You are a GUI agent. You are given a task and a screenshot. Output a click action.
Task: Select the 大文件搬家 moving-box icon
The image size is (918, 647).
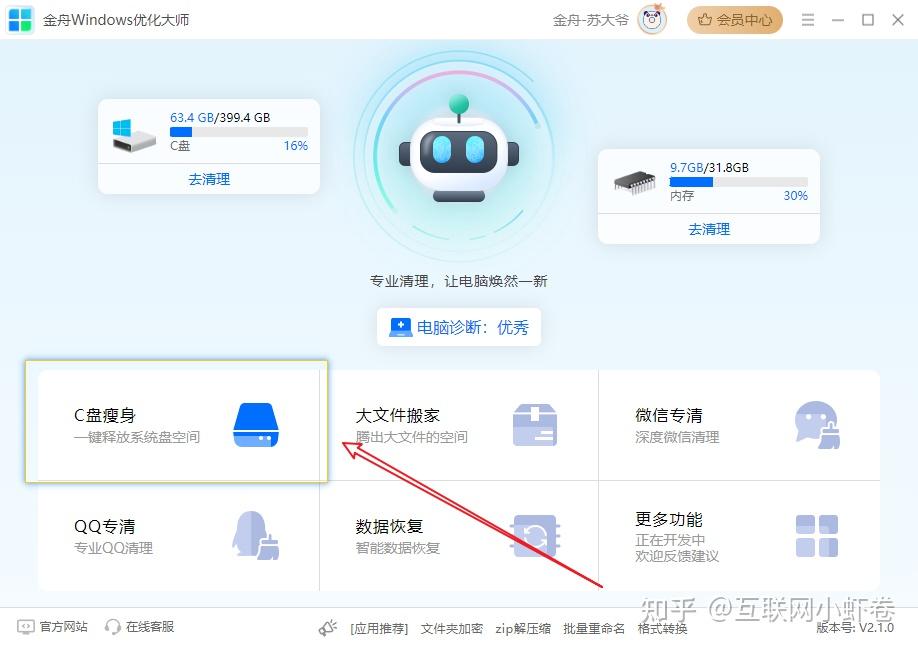[536, 425]
